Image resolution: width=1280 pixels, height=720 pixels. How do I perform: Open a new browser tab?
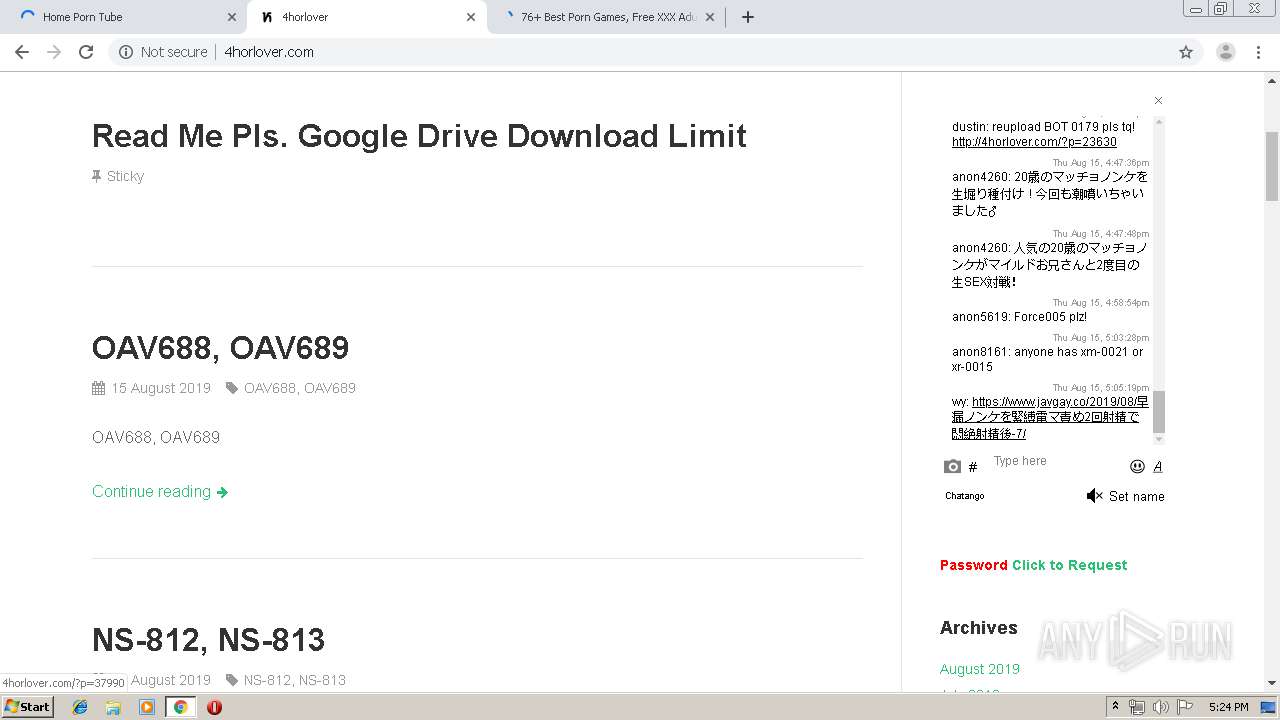click(x=747, y=17)
